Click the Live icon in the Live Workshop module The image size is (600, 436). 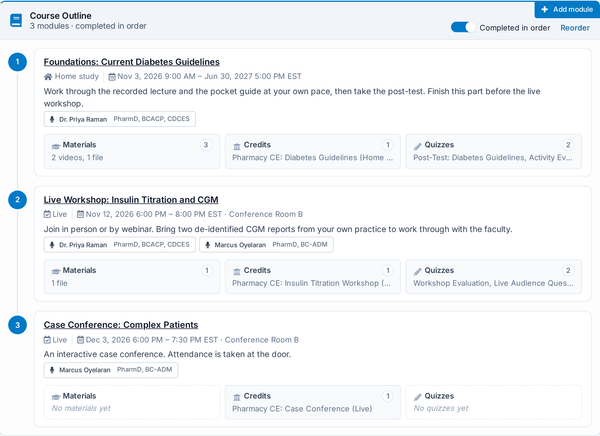tap(47, 214)
